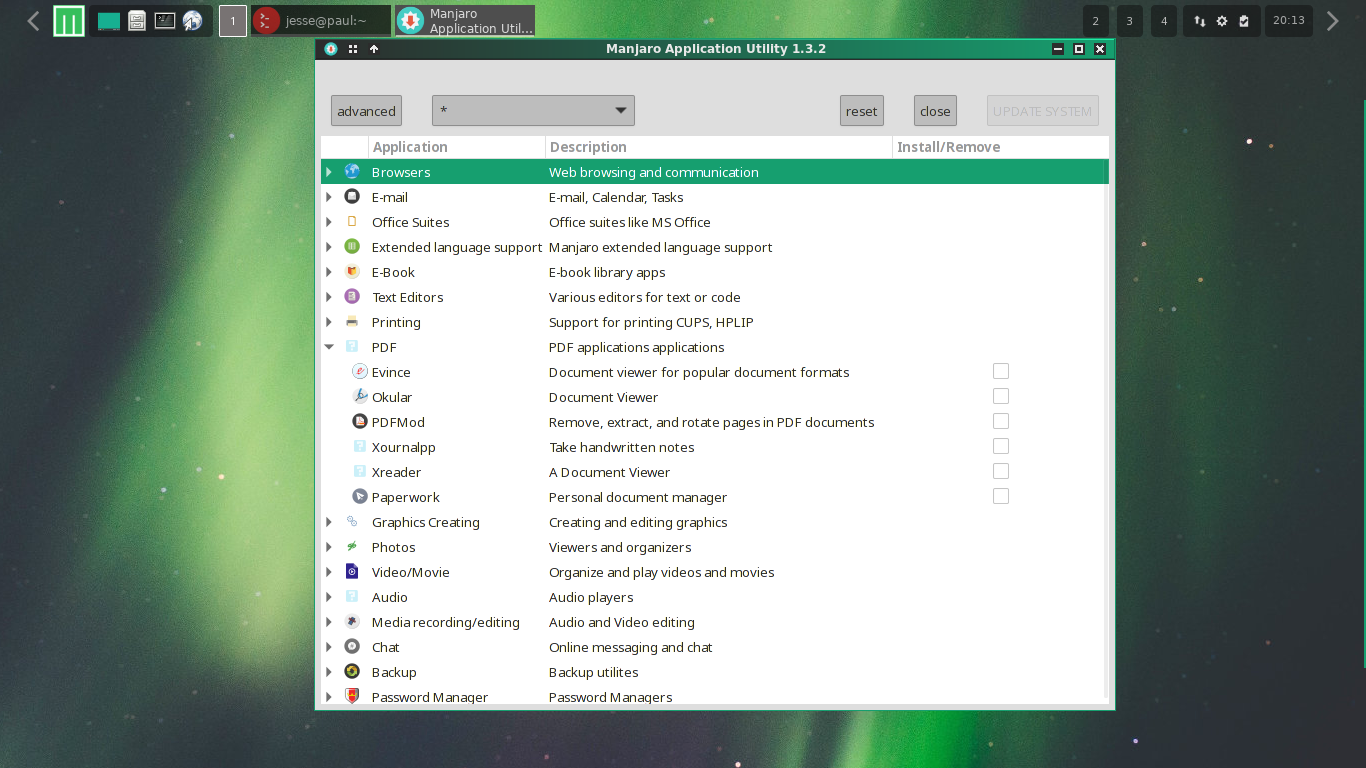Screen dimensions: 1366x768
Task: Click the Printing printer icon
Action: 352,322
